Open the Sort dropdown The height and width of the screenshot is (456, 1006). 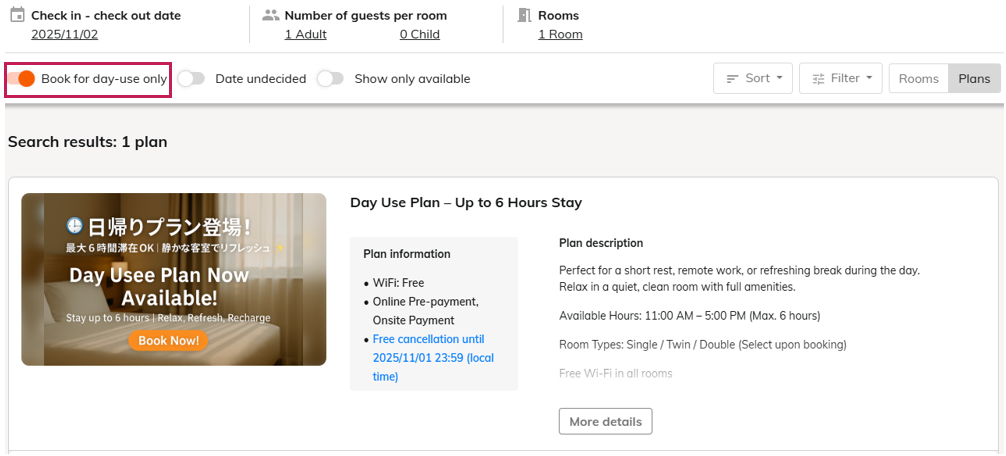pyautogui.click(x=753, y=78)
